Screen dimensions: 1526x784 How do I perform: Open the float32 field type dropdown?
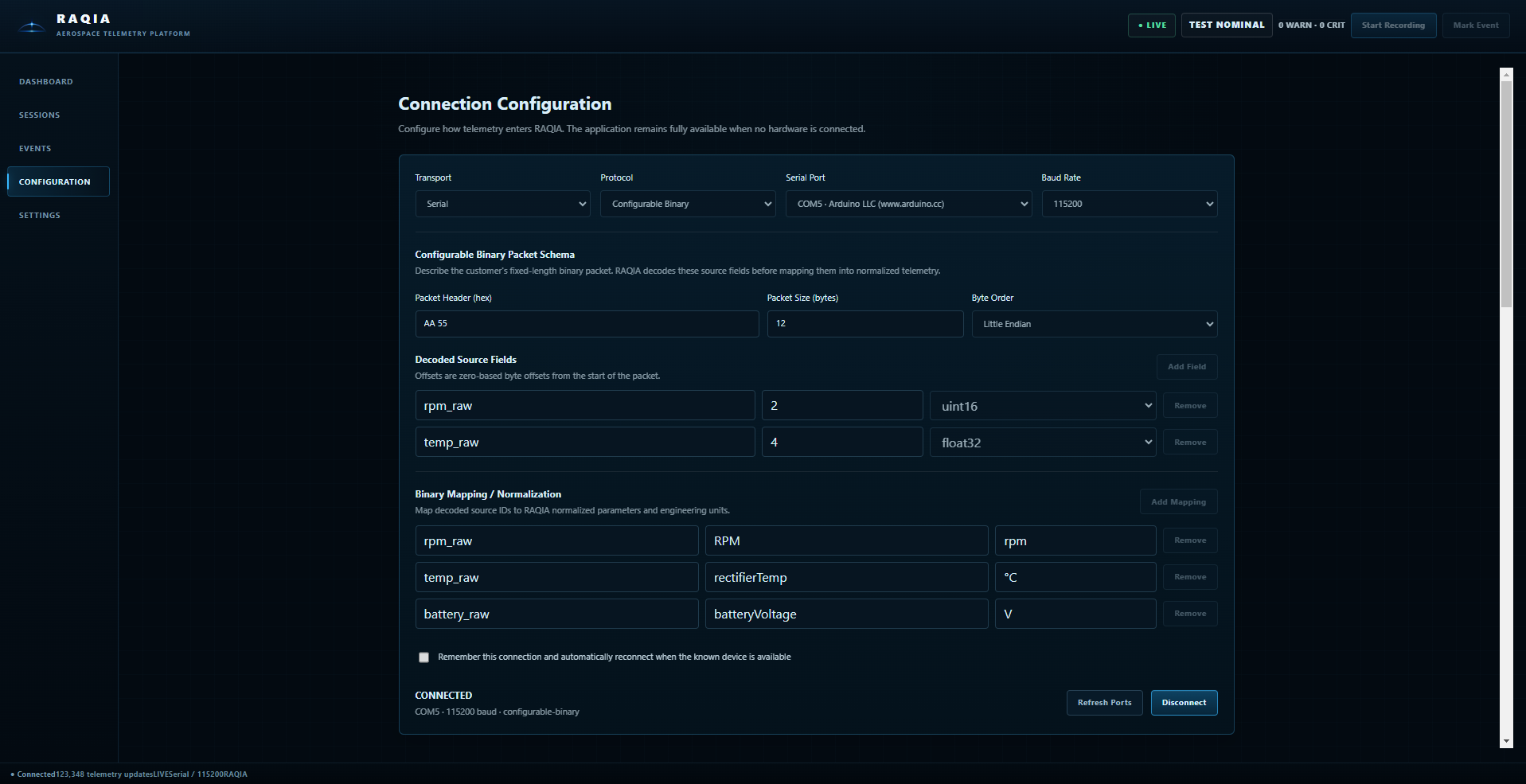1043,443
